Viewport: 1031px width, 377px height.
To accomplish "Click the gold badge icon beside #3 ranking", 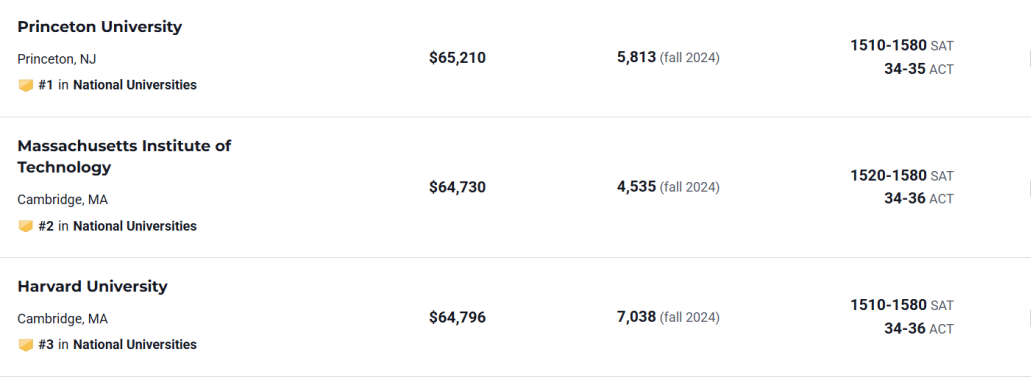I will (26, 345).
